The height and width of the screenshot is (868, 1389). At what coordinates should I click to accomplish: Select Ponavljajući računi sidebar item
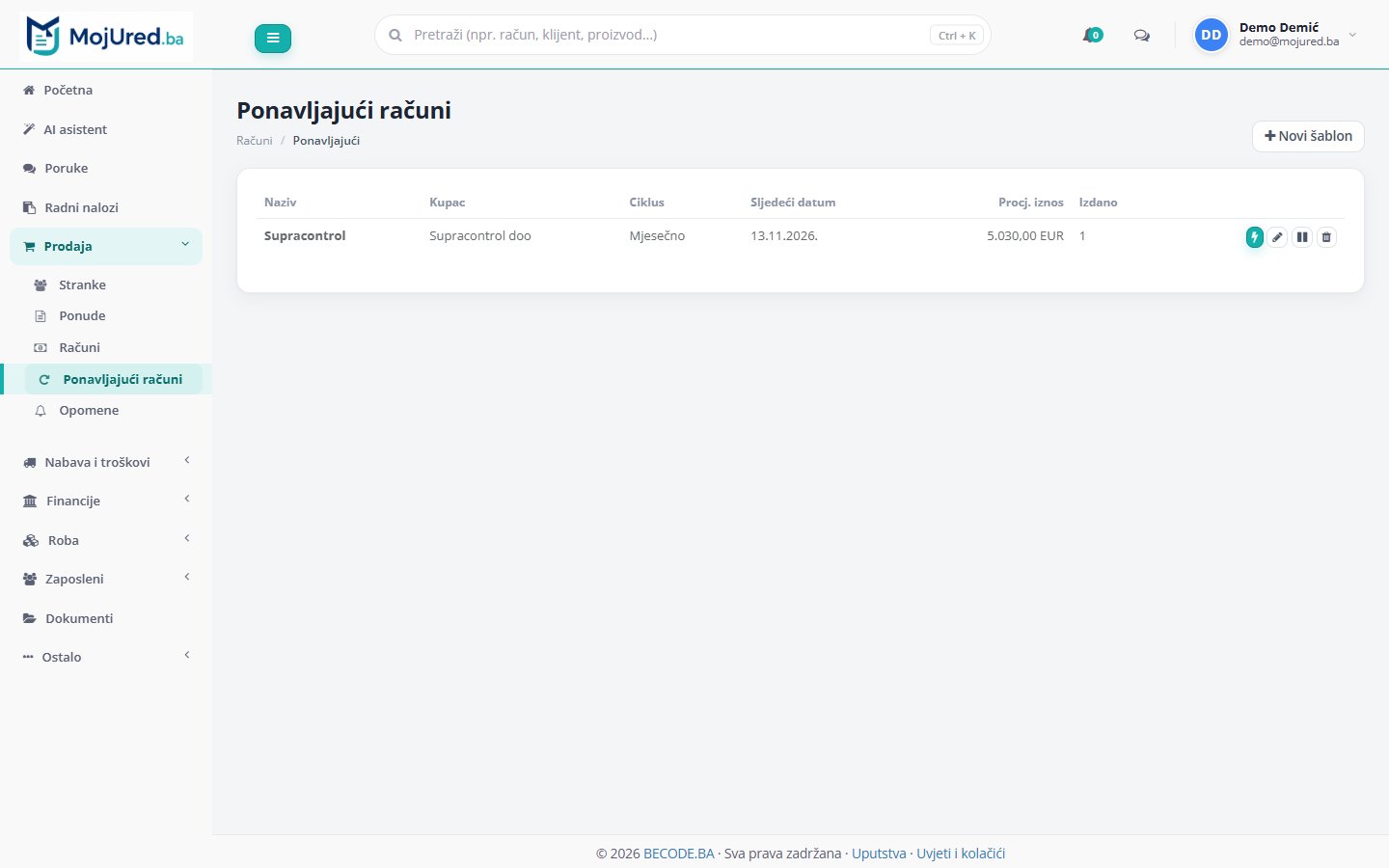(114, 379)
